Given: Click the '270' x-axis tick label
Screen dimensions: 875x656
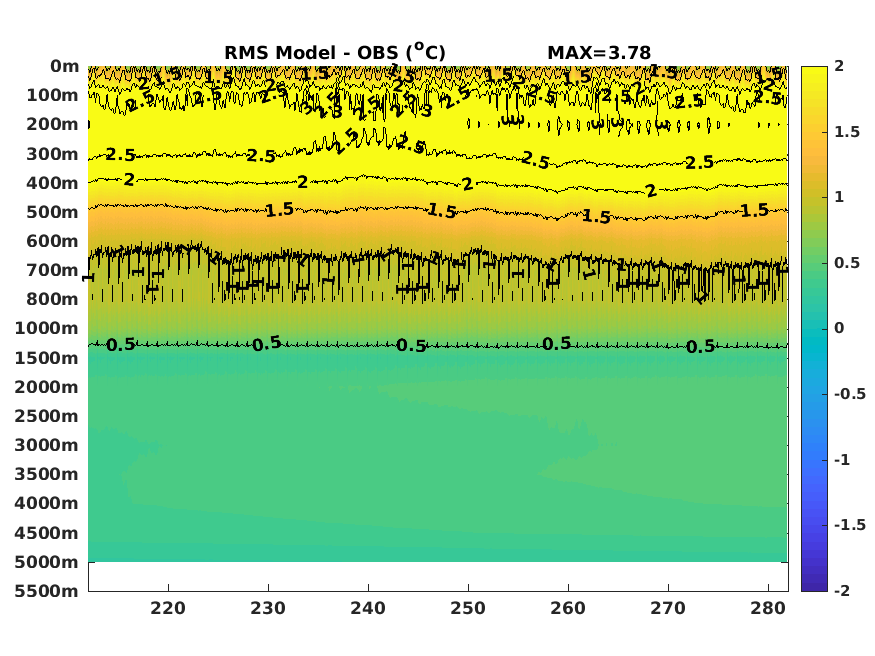Looking at the screenshot, I should tap(668, 608).
